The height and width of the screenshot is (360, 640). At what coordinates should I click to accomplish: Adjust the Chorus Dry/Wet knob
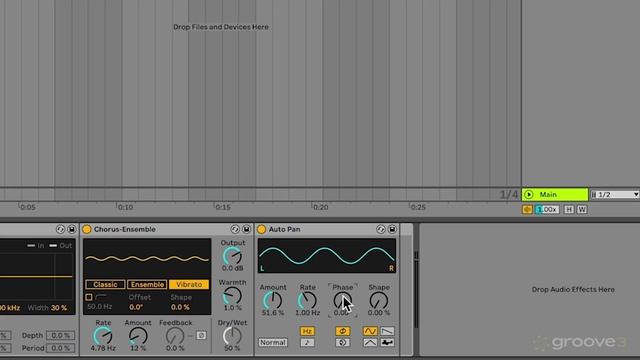coord(232,336)
